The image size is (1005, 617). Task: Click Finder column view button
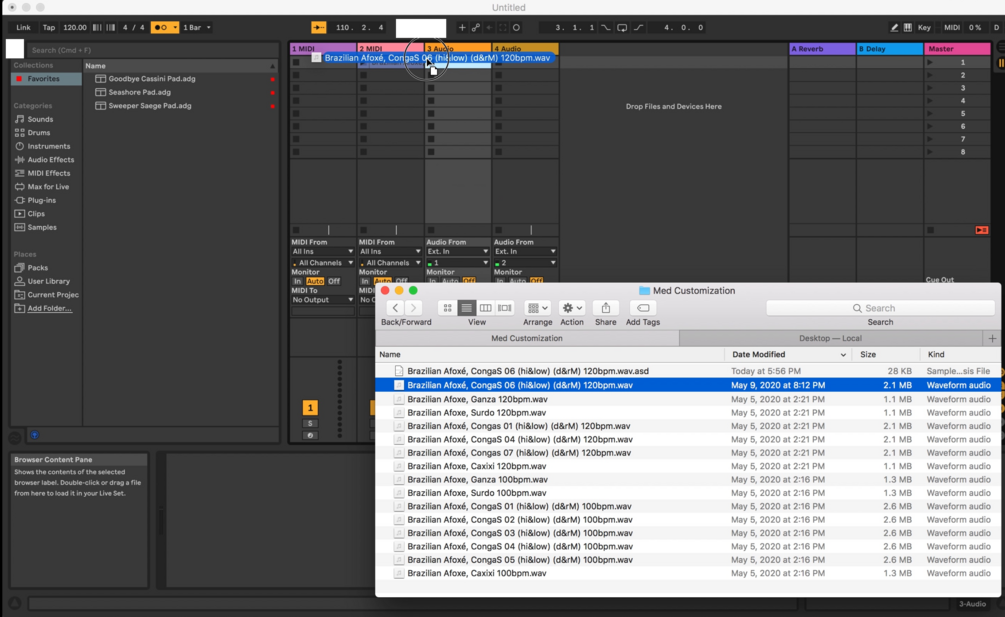click(485, 308)
